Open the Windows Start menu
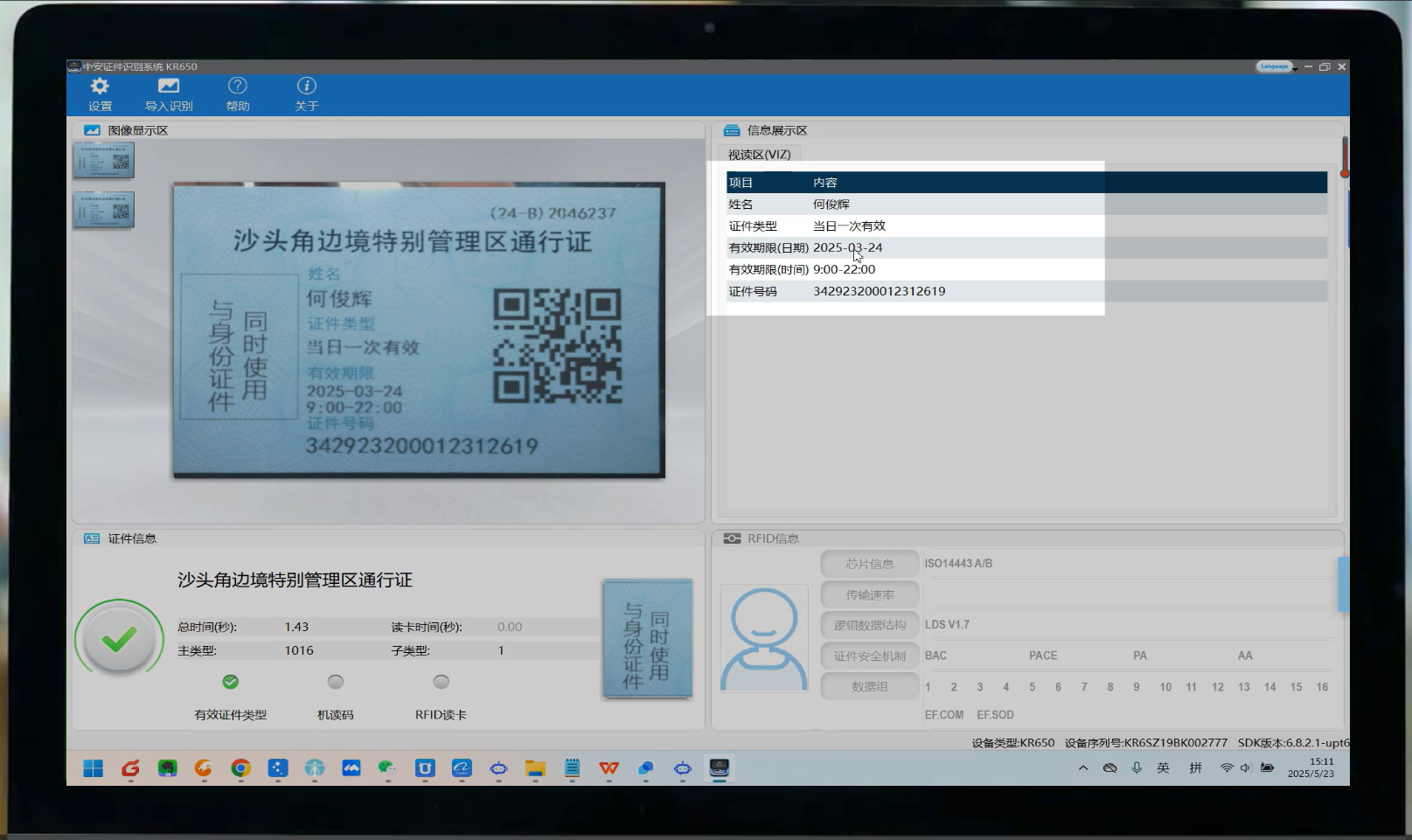Screen dimensions: 1412x840 (93, 768)
